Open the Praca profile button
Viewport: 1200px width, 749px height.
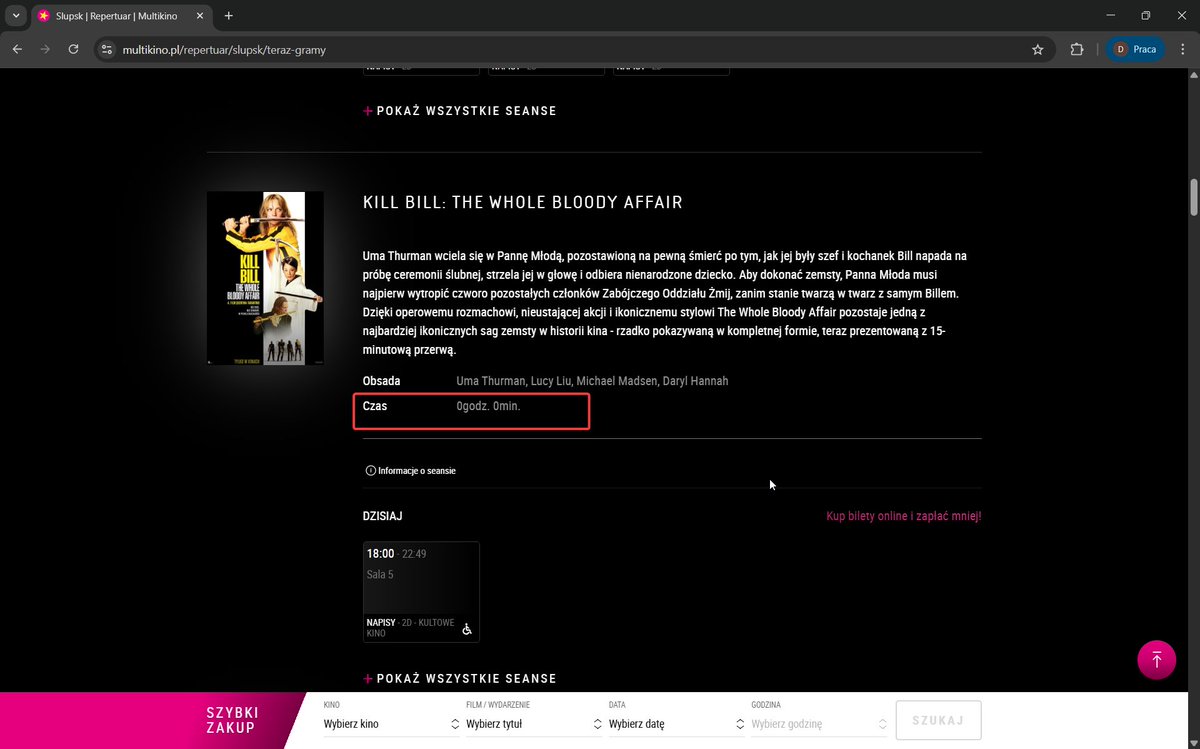tap(1136, 49)
